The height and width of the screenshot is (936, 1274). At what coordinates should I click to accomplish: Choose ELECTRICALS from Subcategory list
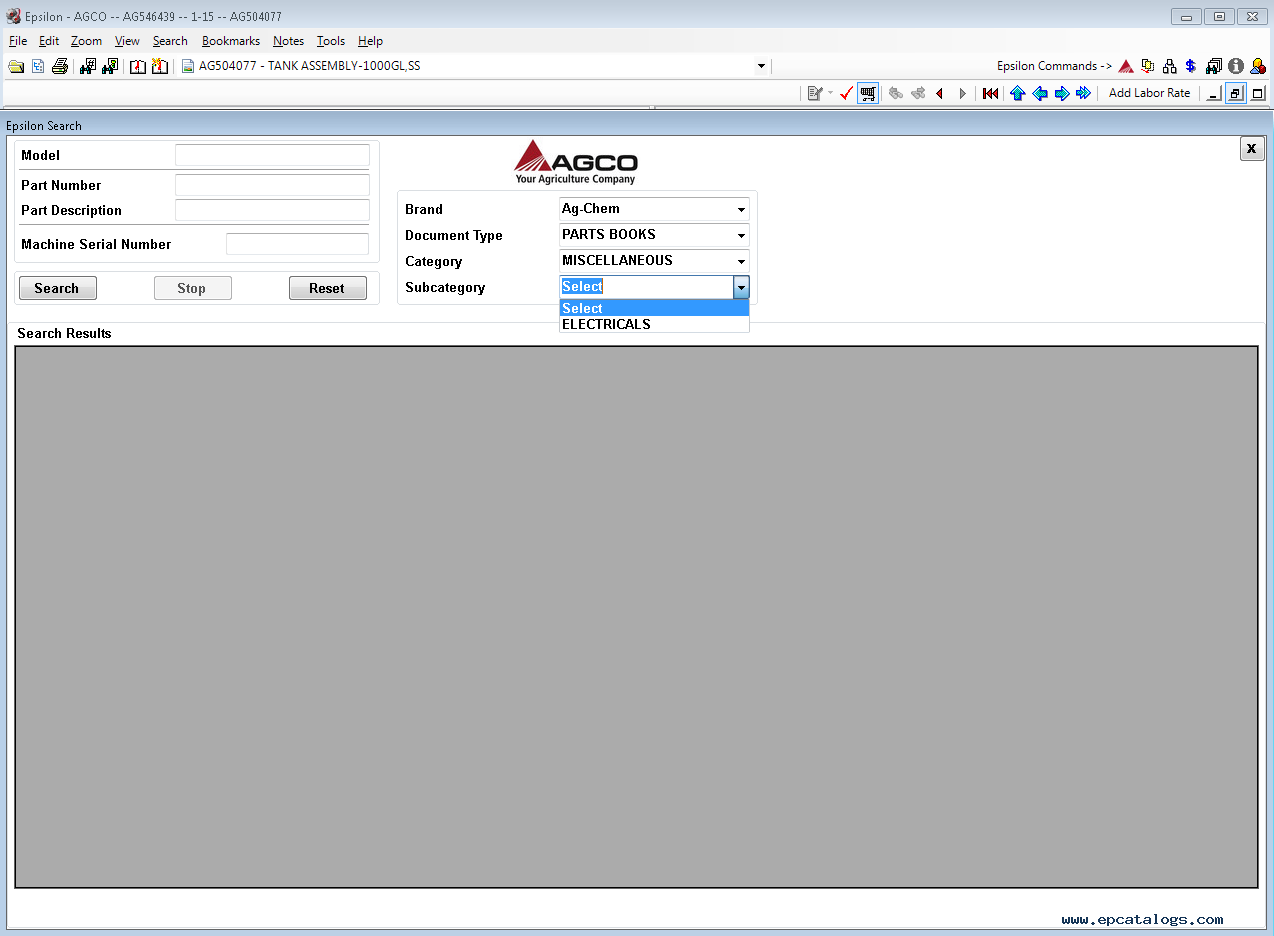click(x=654, y=324)
